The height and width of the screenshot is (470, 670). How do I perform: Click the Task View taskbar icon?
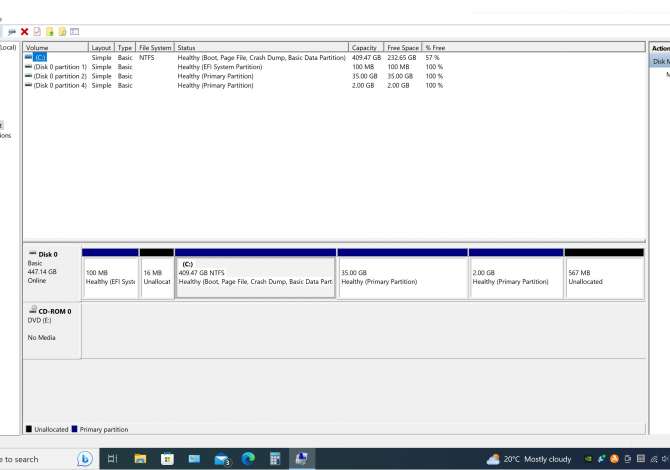(x=113, y=459)
